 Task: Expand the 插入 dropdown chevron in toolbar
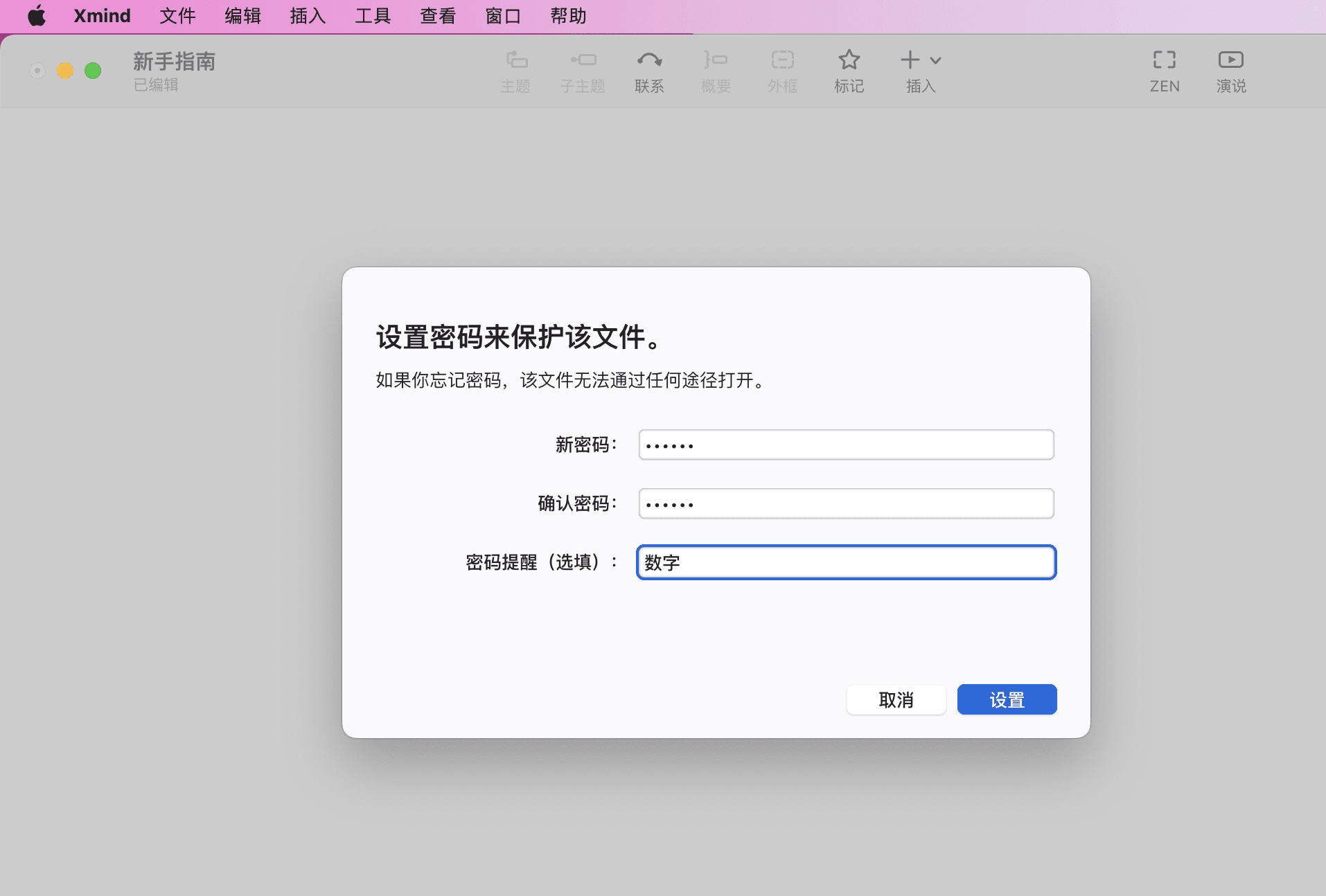(935, 62)
